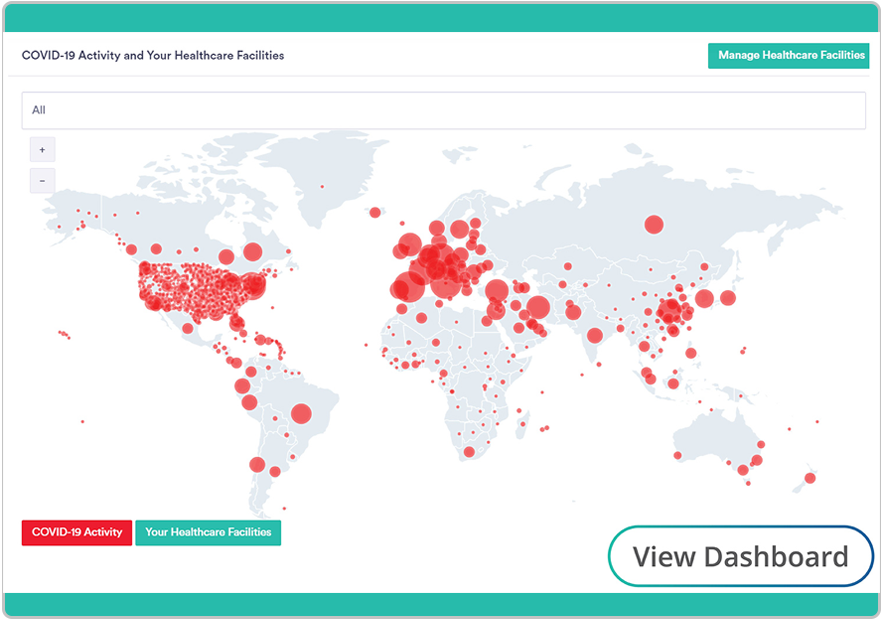Select the bubble on New Zealand
The image size is (882, 621).
pyautogui.click(x=810, y=478)
